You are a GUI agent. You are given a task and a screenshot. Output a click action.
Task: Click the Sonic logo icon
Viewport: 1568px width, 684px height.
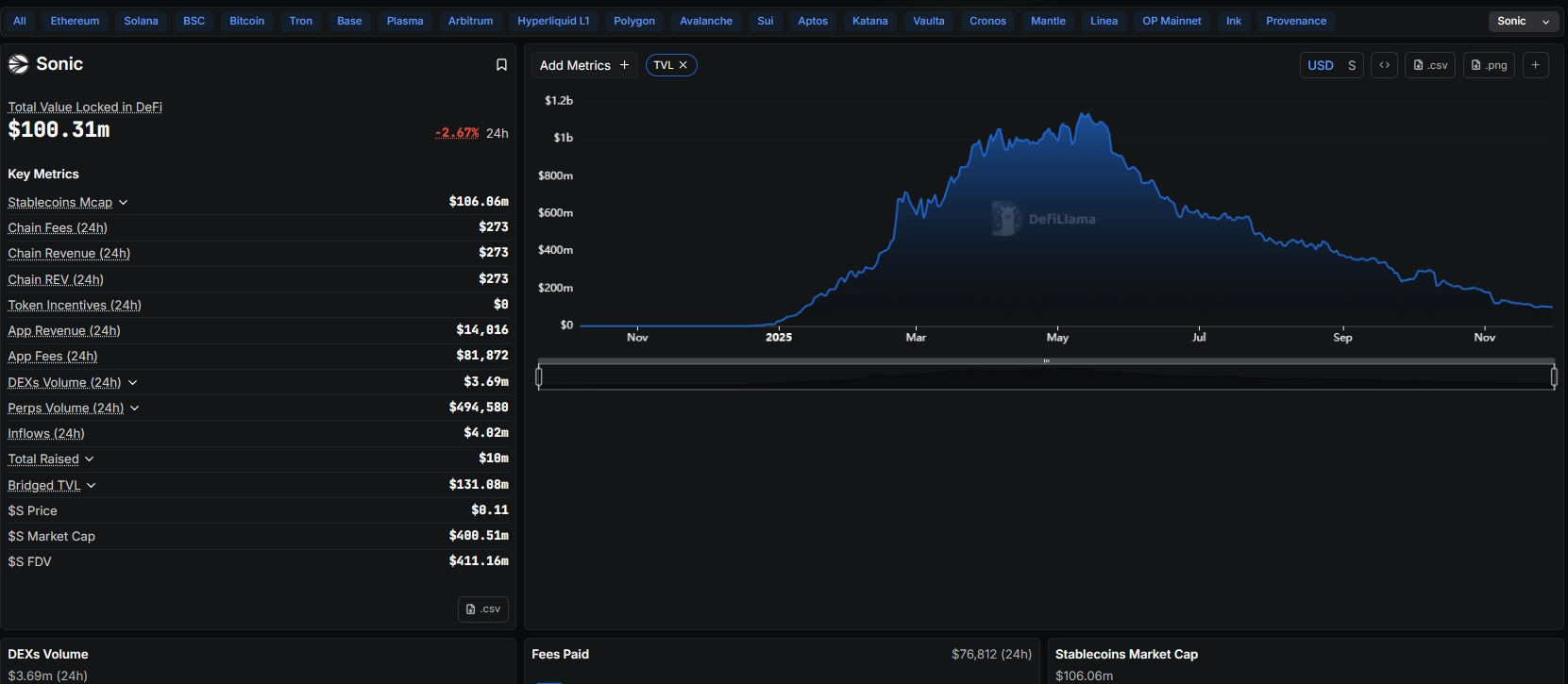[19, 64]
